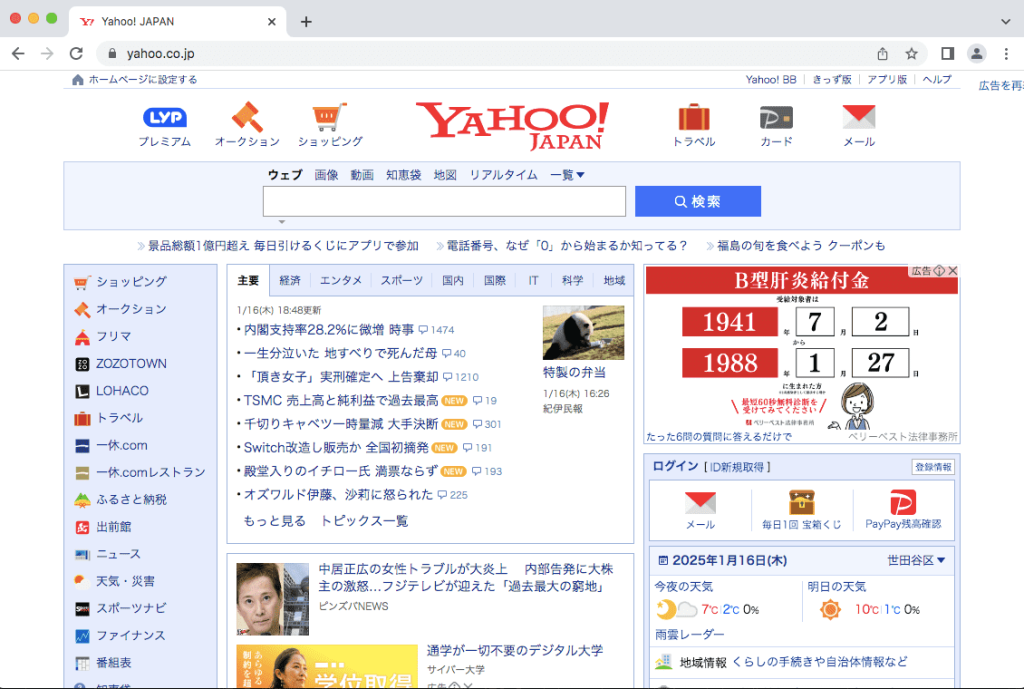Click the browser share icon
This screenshot has height=689, width=1024.
tap(882, 54)
